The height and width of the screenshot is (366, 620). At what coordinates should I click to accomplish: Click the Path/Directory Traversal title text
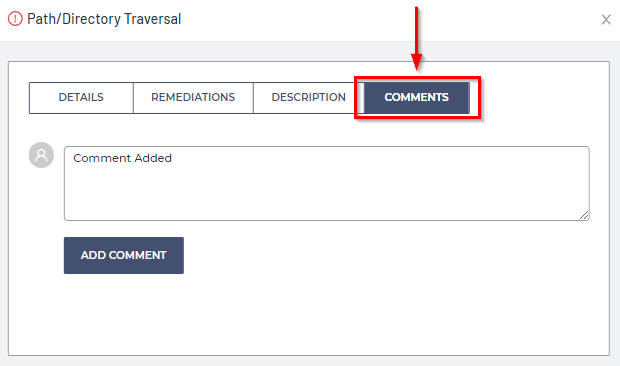click(x=104, y=19)
